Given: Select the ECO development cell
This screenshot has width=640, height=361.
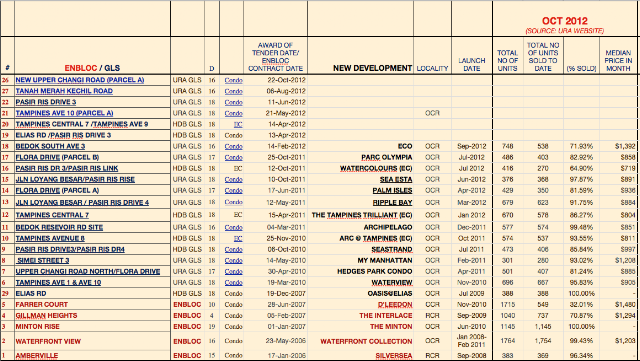Looking at the screenshot, I should [405, 146].
